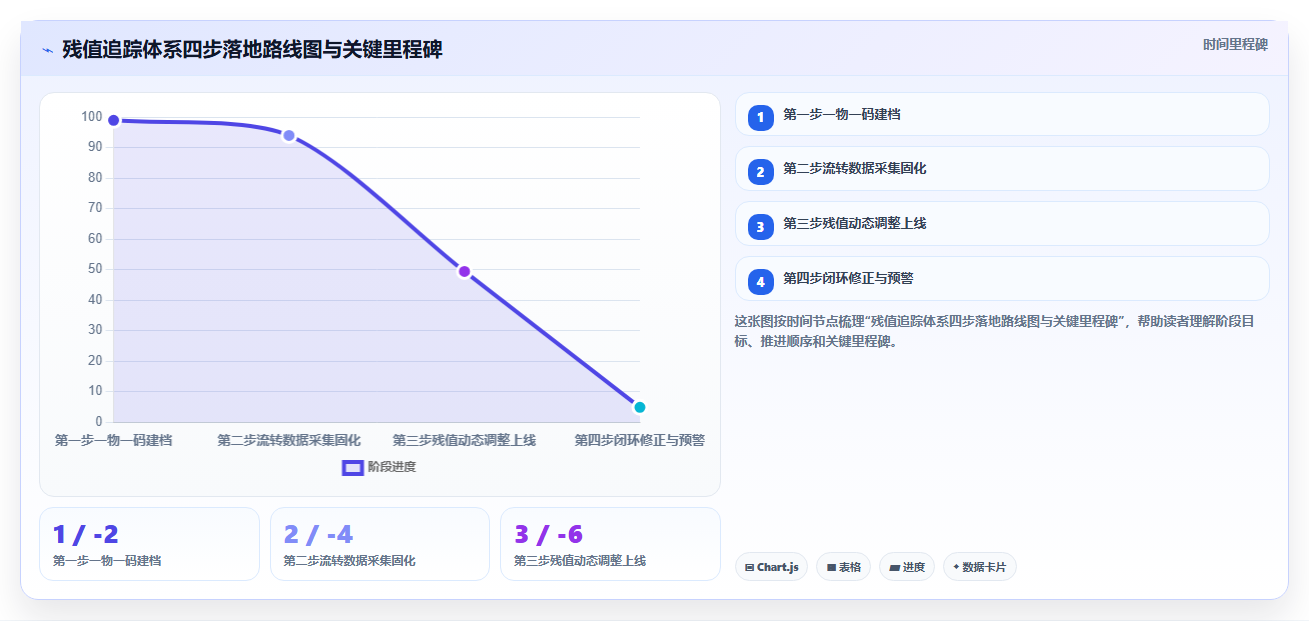Select step badge number 4

[760, 282]
